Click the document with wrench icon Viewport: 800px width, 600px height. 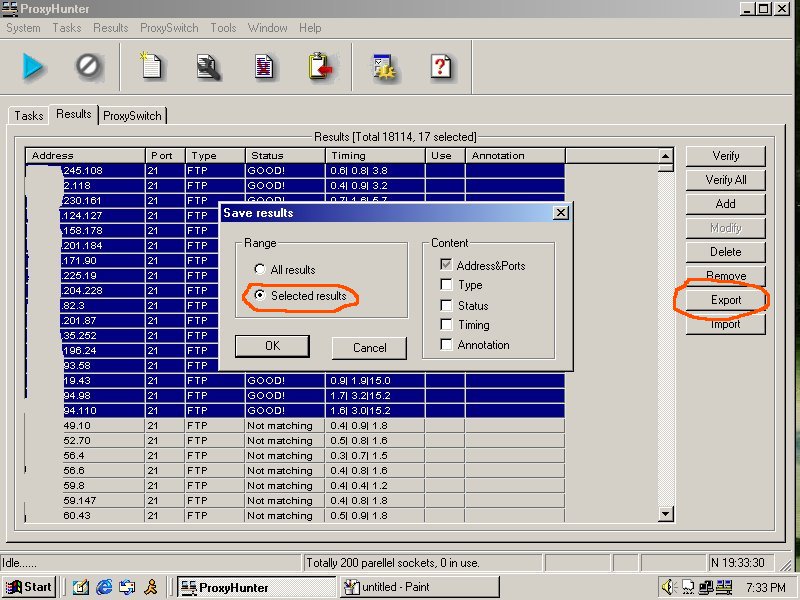208,67
